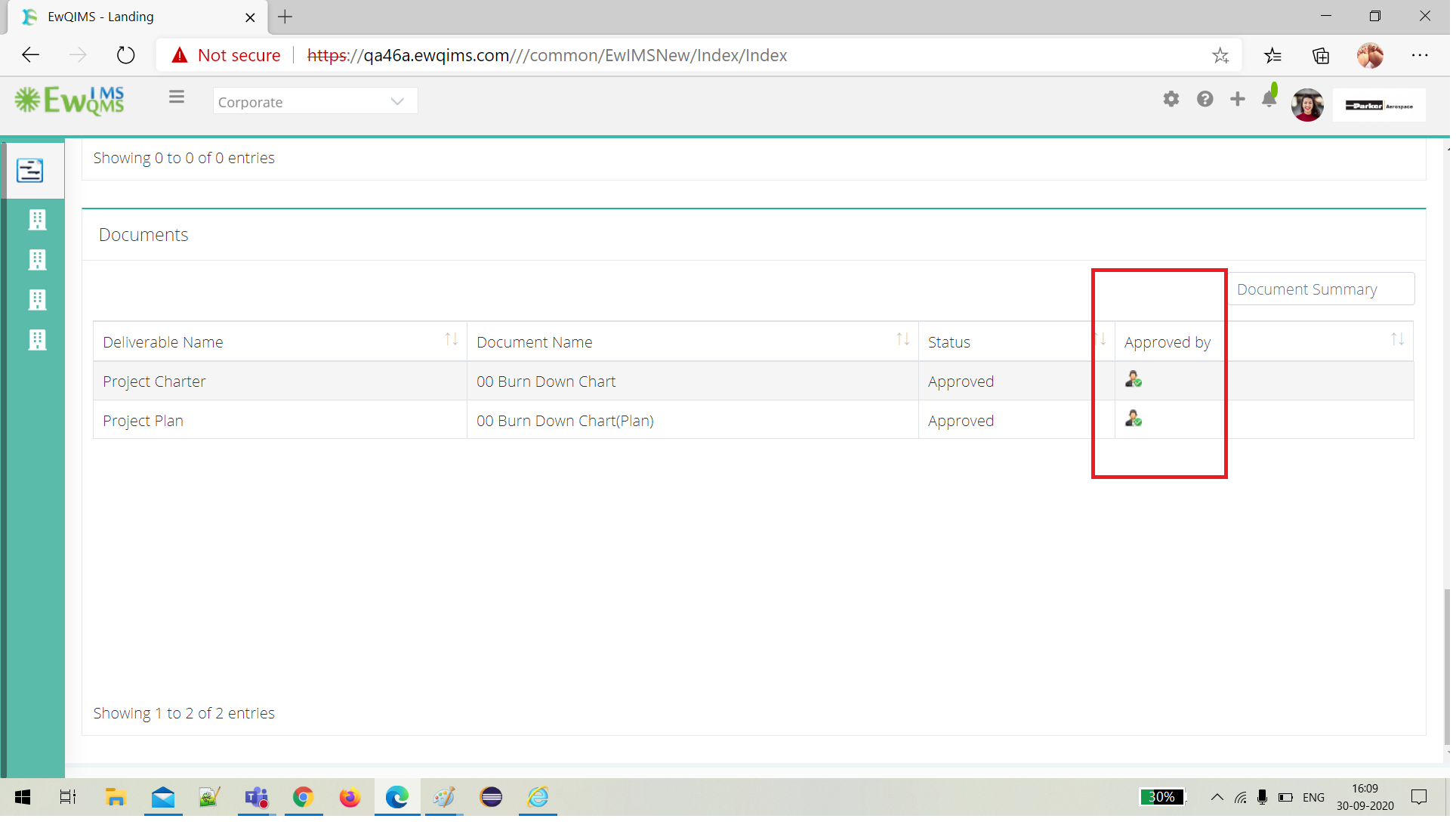Close the EwQIMS - Landing tab

tap(250, 17)
